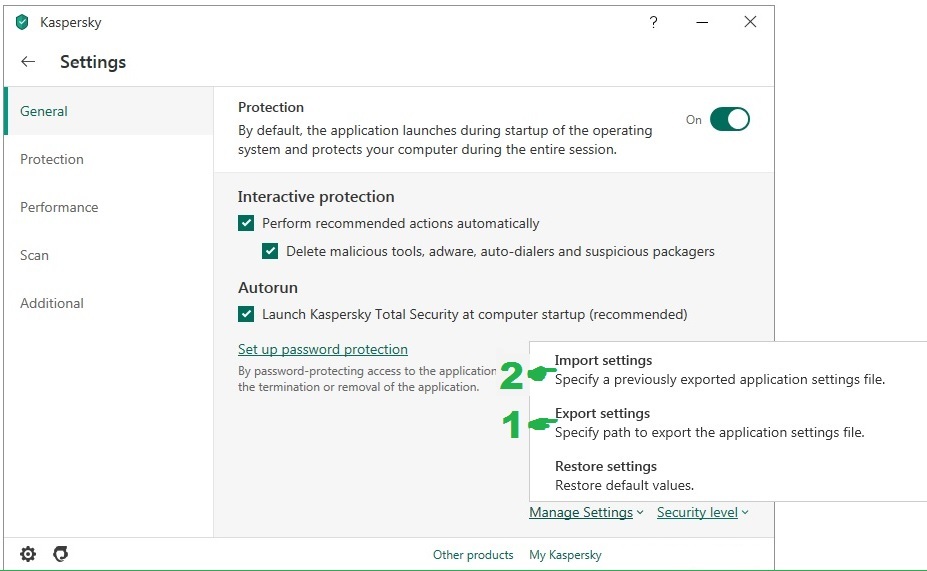927x571 pixels.
Task: Click the Kaspersky shield logo icon
Action: [x=22, y=22]
